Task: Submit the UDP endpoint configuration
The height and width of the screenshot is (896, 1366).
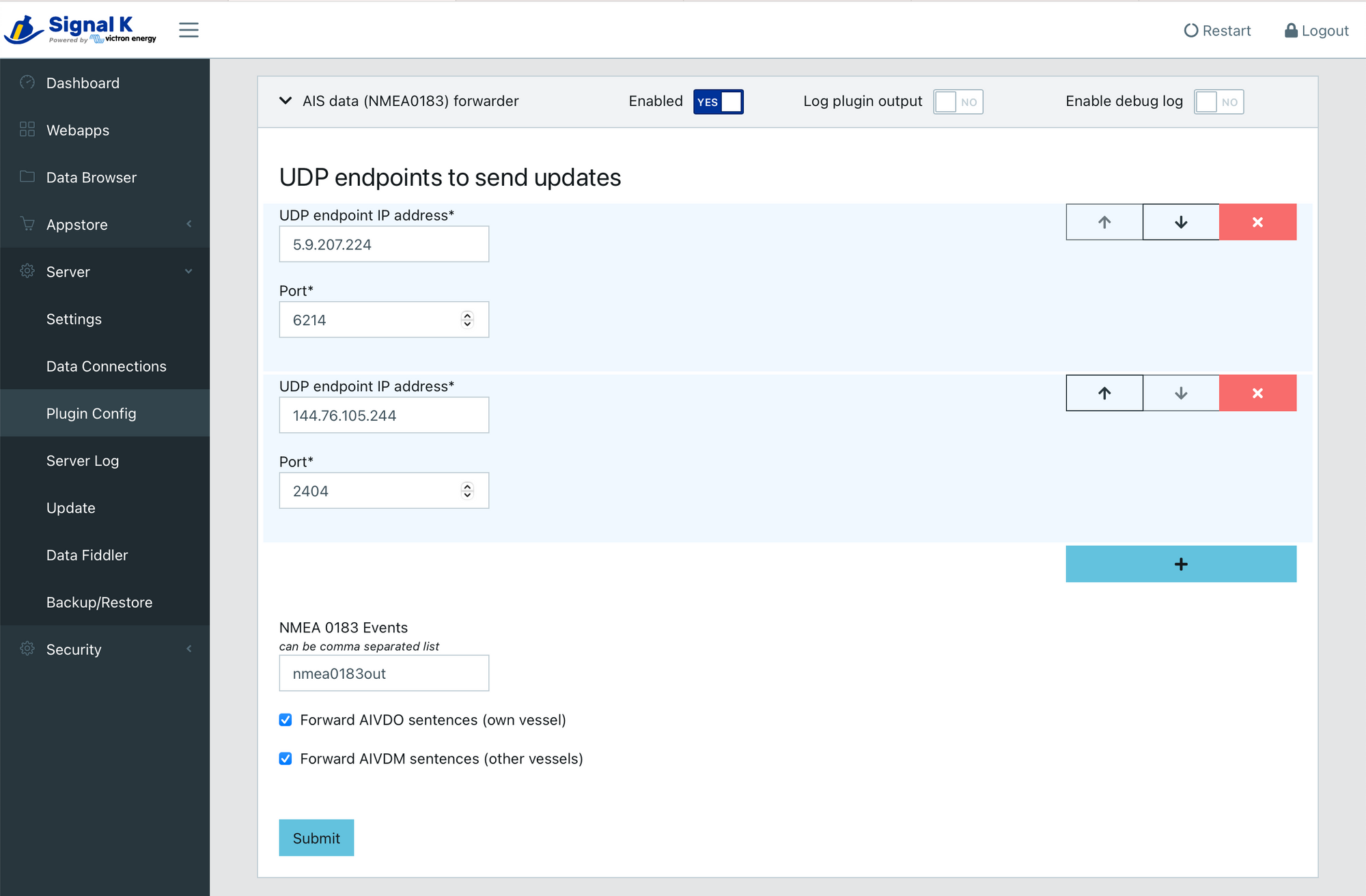Action: pos(316,838)
